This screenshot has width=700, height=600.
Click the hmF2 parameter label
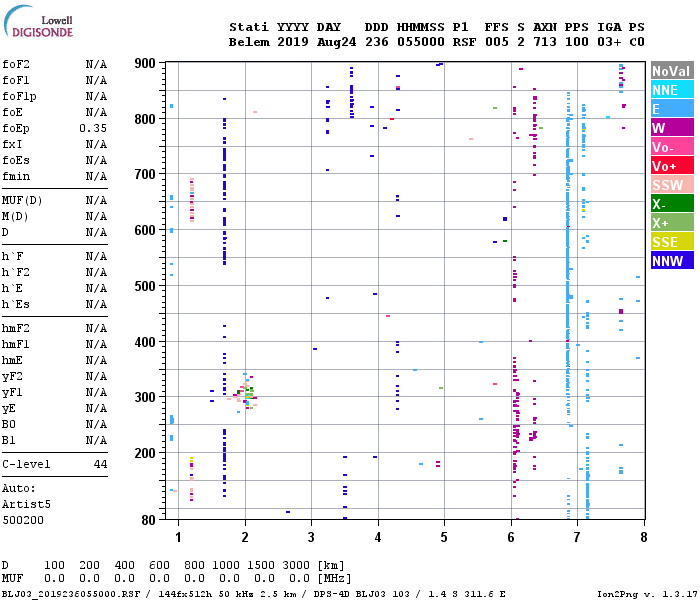pos(16,329)
